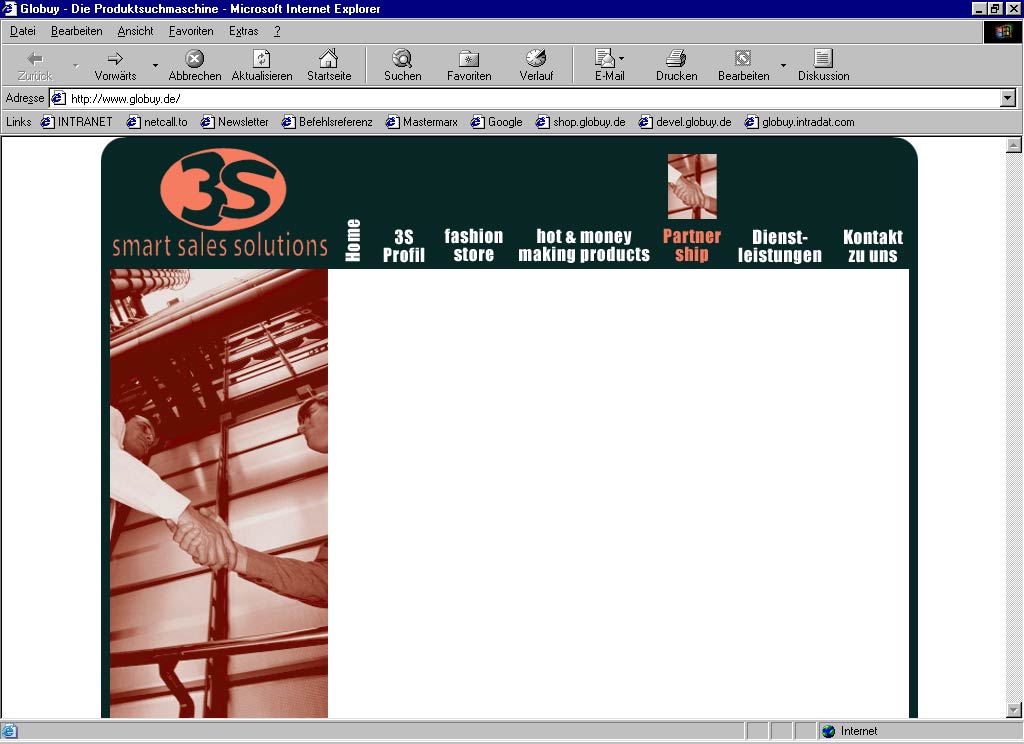1024x744 pixels.
Task: Open the fashion store nav item
Action: (x=473, y=245)
